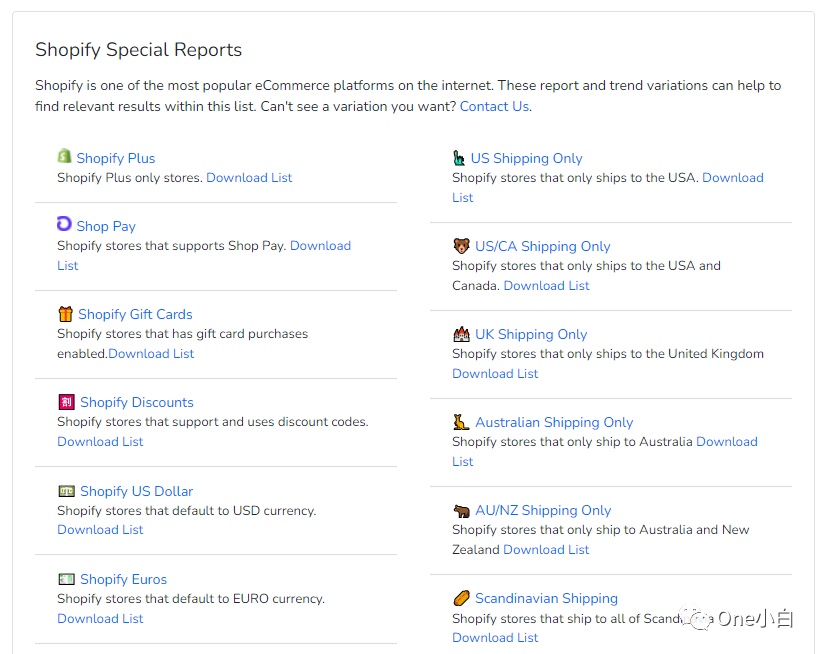The height and width of the screenshot is (654, 821).
Task: Open UK Shipping Only report
Action: click(531, 334)
